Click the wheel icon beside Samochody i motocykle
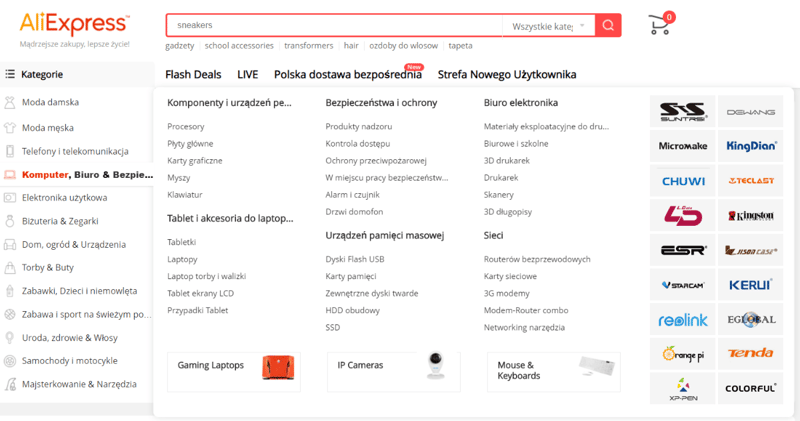Image resolution: width=800 pixels, height=421 pixels. click(10, 361)
